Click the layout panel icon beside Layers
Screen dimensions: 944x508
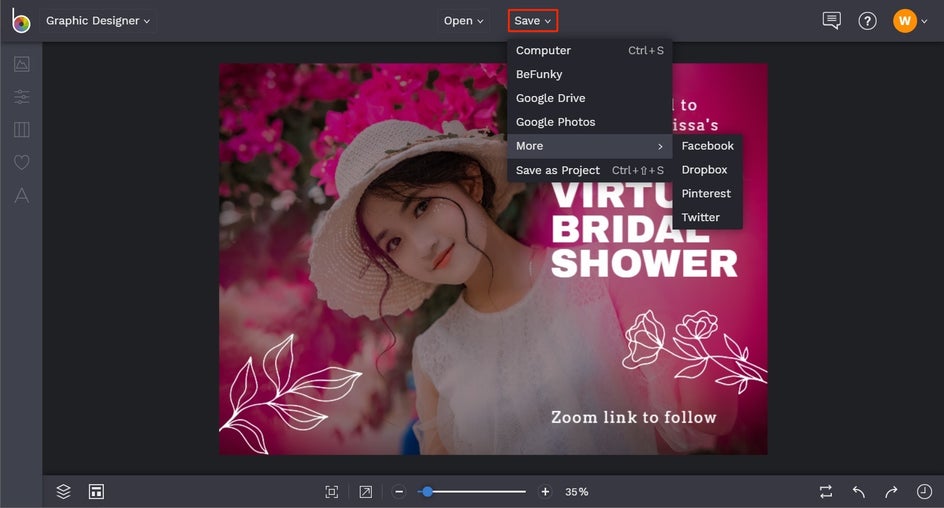pos(96,491)
